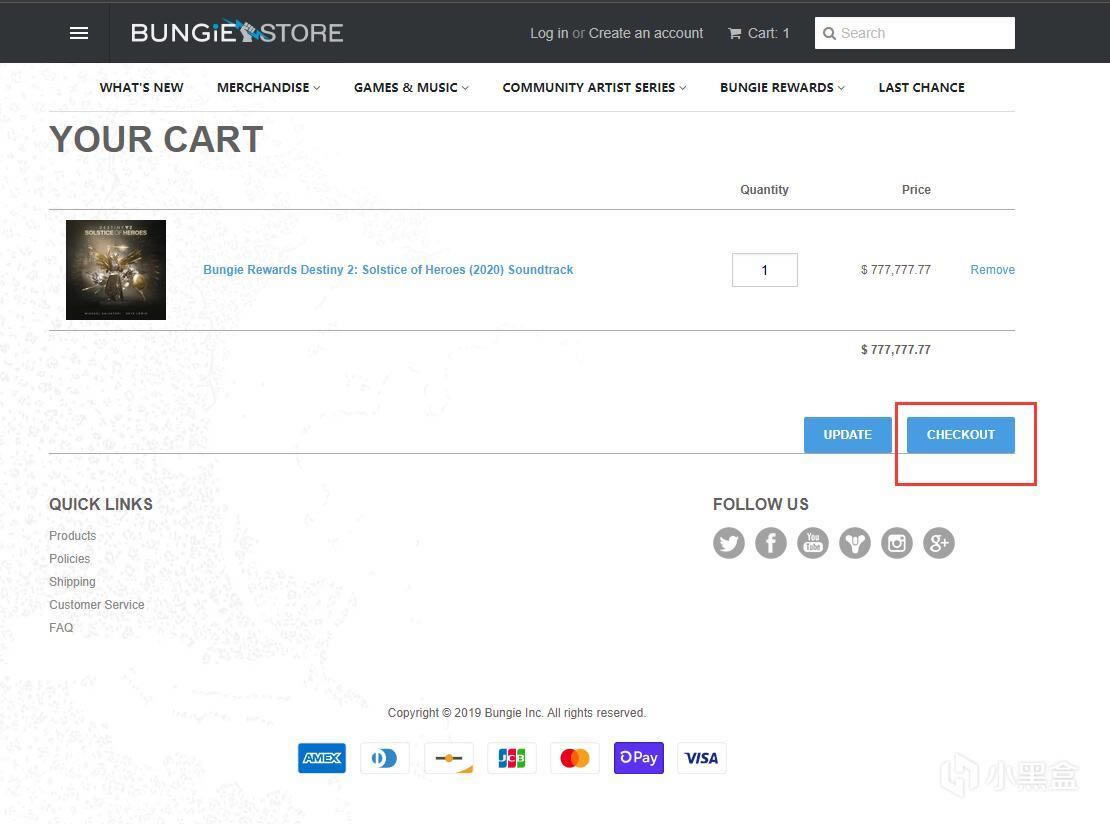This screenshot has height=824, width=1110.
Task: Open the Solstice of Heroes album thumbnail
Action: (x=116, y=270)
